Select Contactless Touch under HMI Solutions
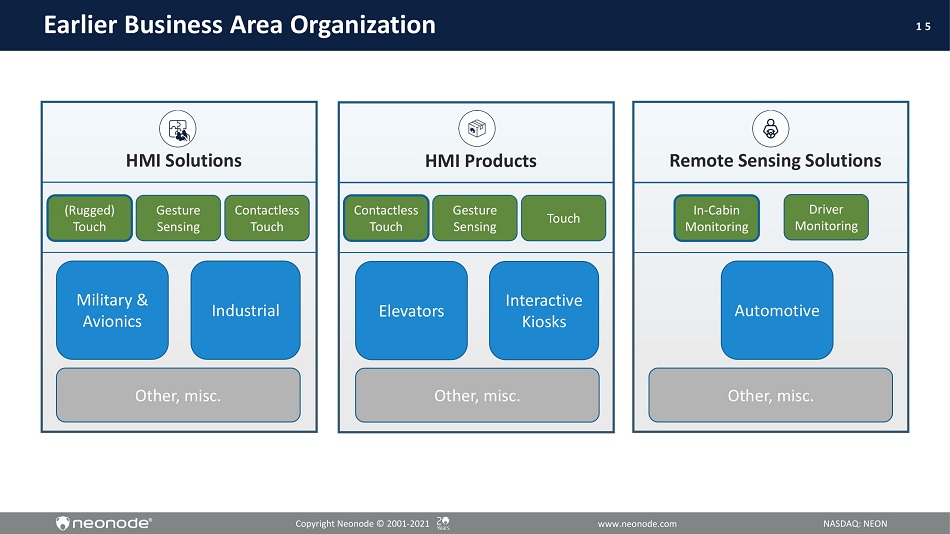This screenshot has width=950, height=534. pos(267,218)
